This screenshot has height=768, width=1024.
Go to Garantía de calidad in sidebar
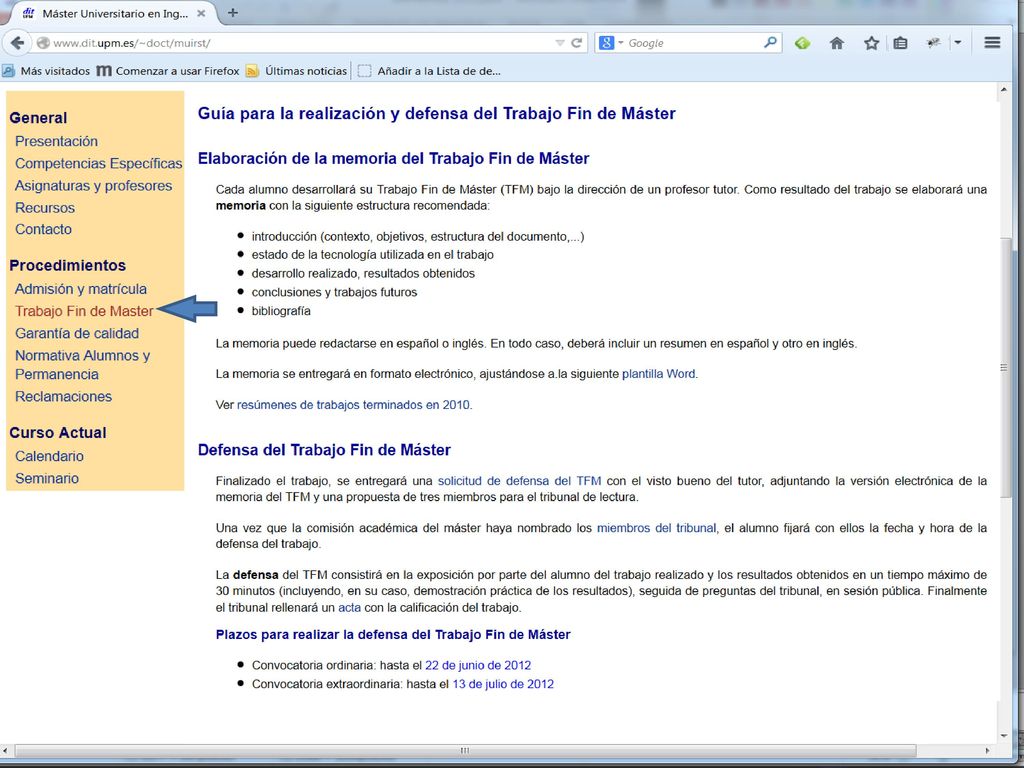(77, 333)
